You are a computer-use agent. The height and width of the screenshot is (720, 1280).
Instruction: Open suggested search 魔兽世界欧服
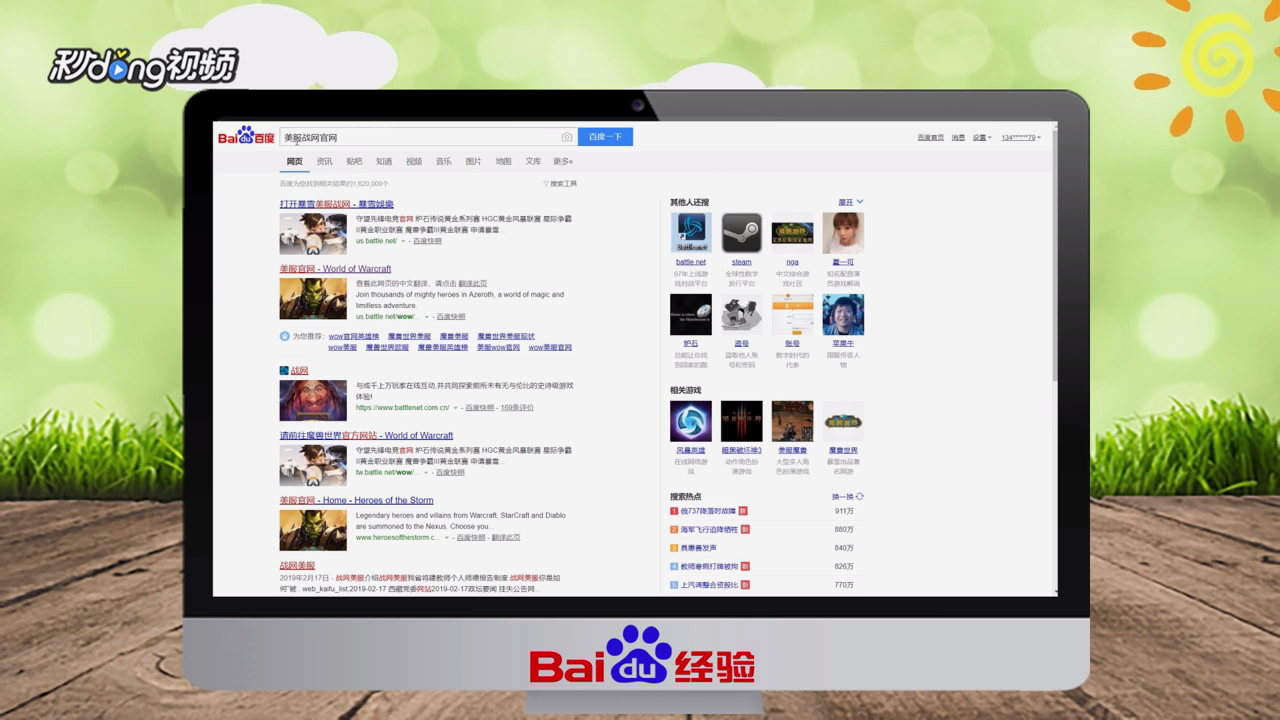[x=387, y=348]
